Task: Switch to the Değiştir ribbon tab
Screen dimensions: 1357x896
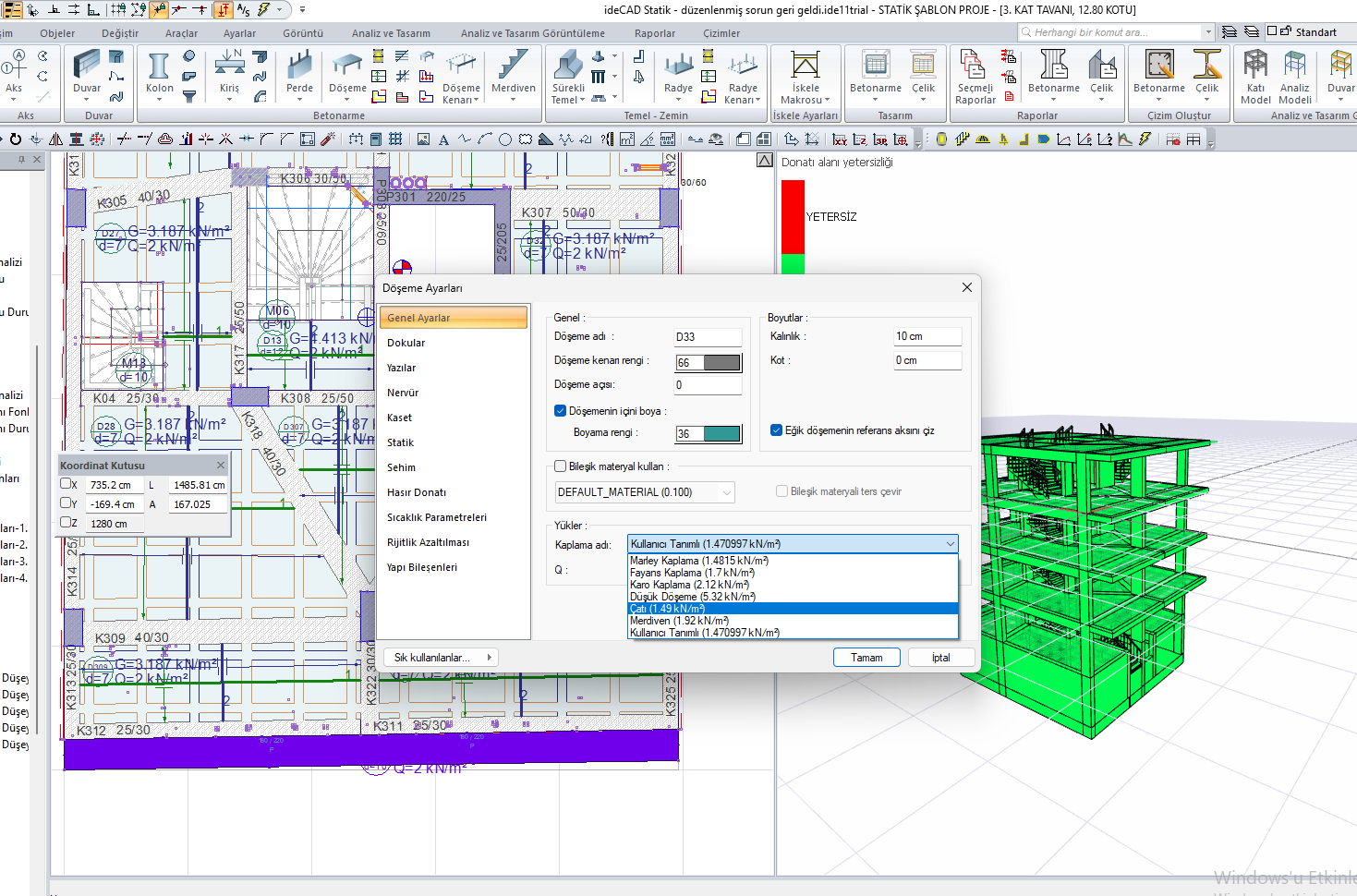Action: [120, 33]
